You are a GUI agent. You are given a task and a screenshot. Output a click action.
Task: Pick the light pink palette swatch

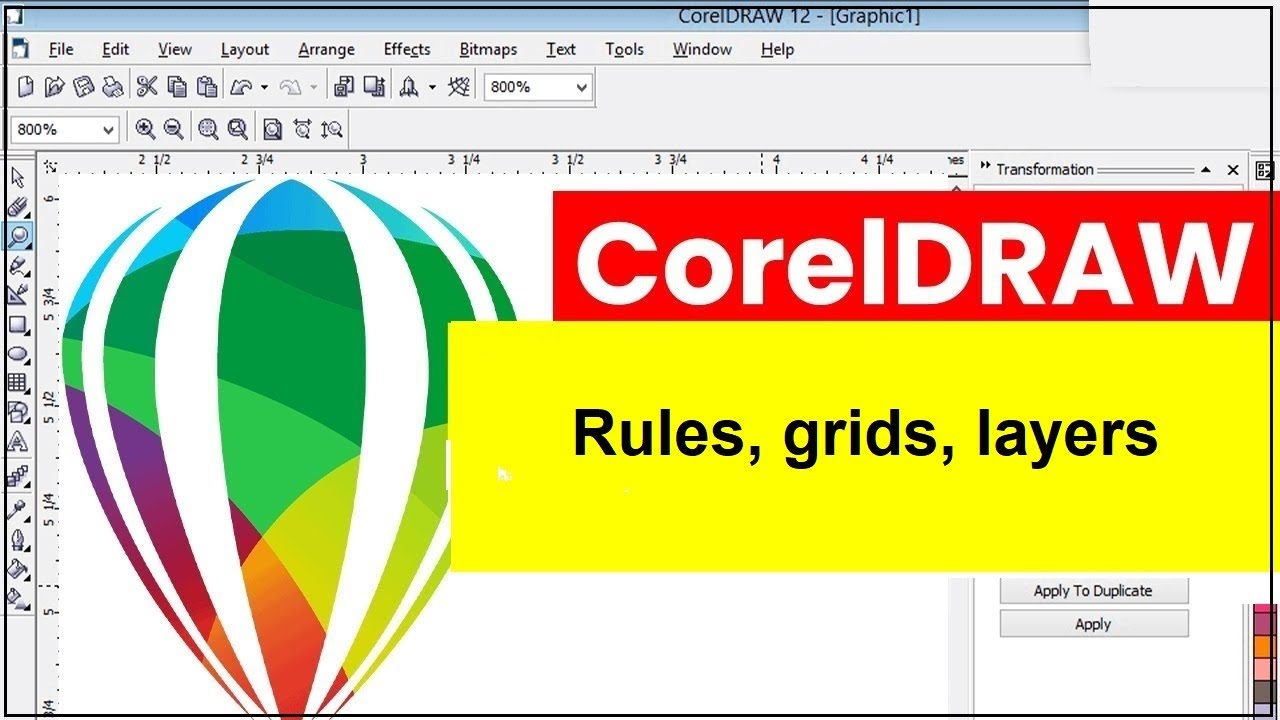coord(1264,668)
